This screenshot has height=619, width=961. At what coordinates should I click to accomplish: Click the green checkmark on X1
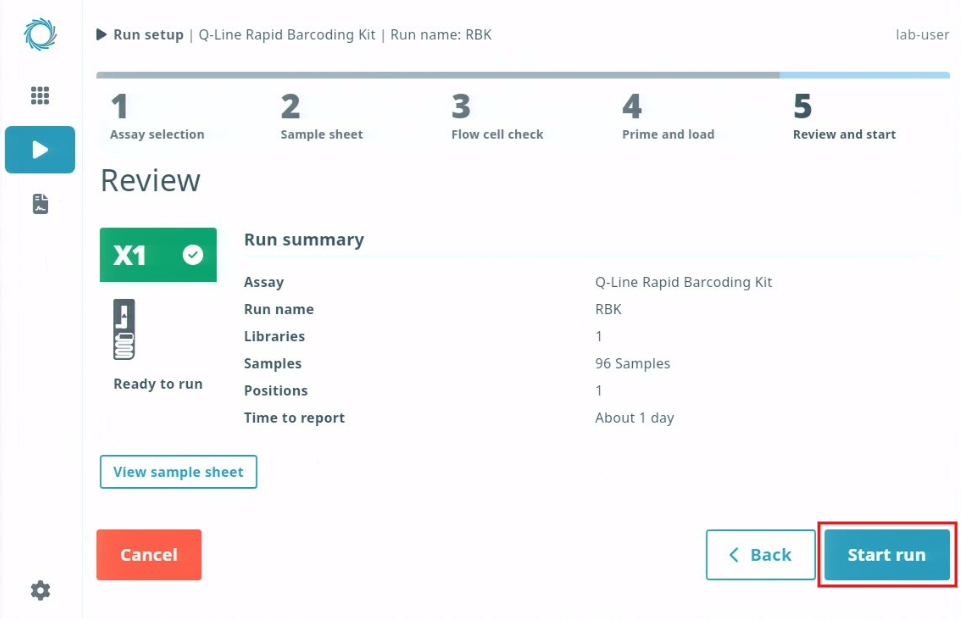(x=193, y=254)
